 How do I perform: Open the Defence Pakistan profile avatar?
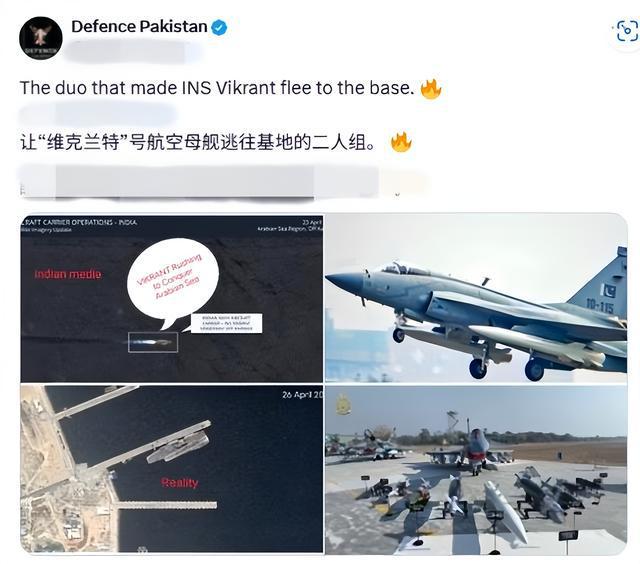click(x=41, y=38)
